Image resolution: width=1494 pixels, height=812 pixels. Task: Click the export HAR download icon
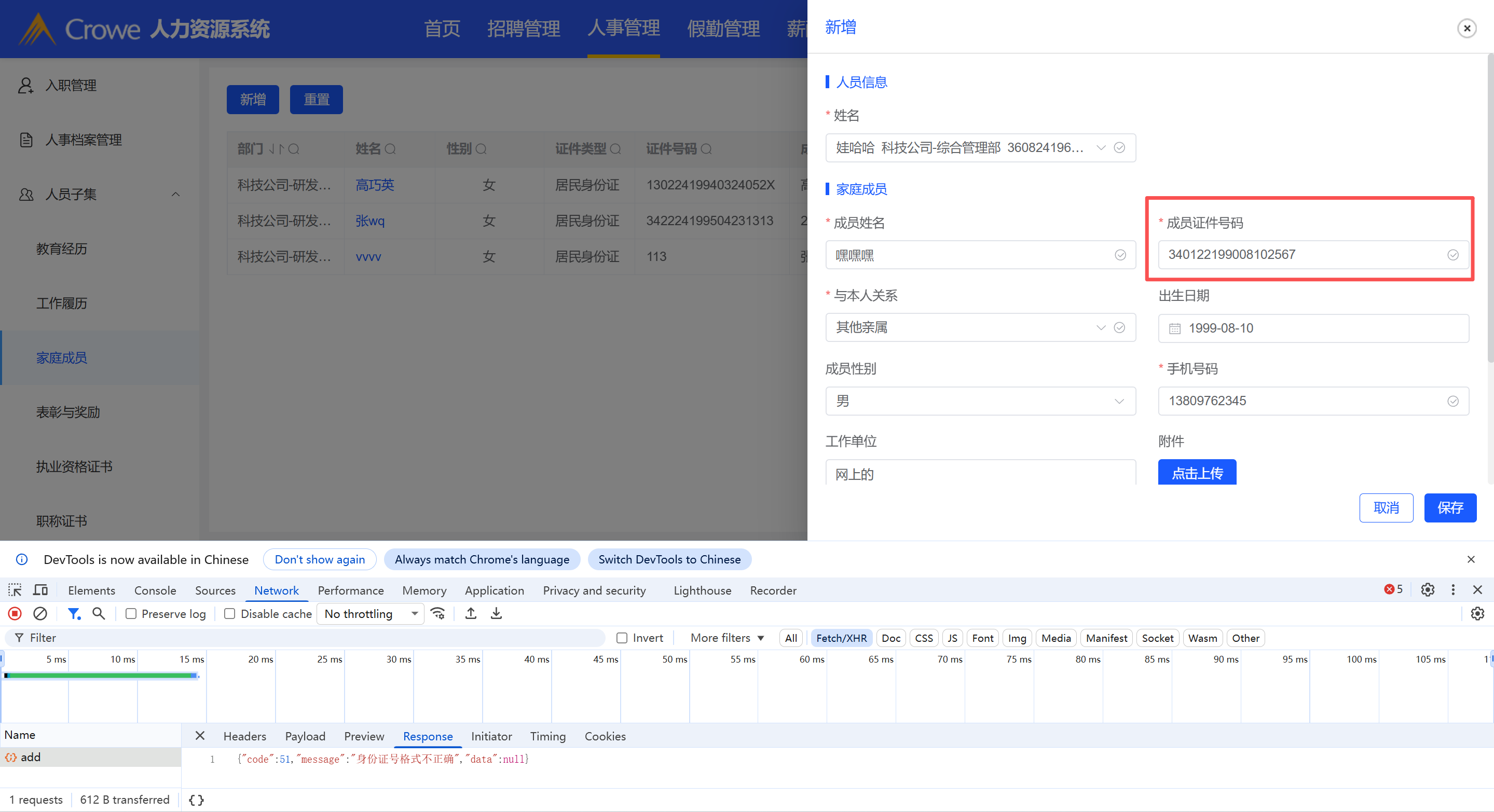pos(497,614)
